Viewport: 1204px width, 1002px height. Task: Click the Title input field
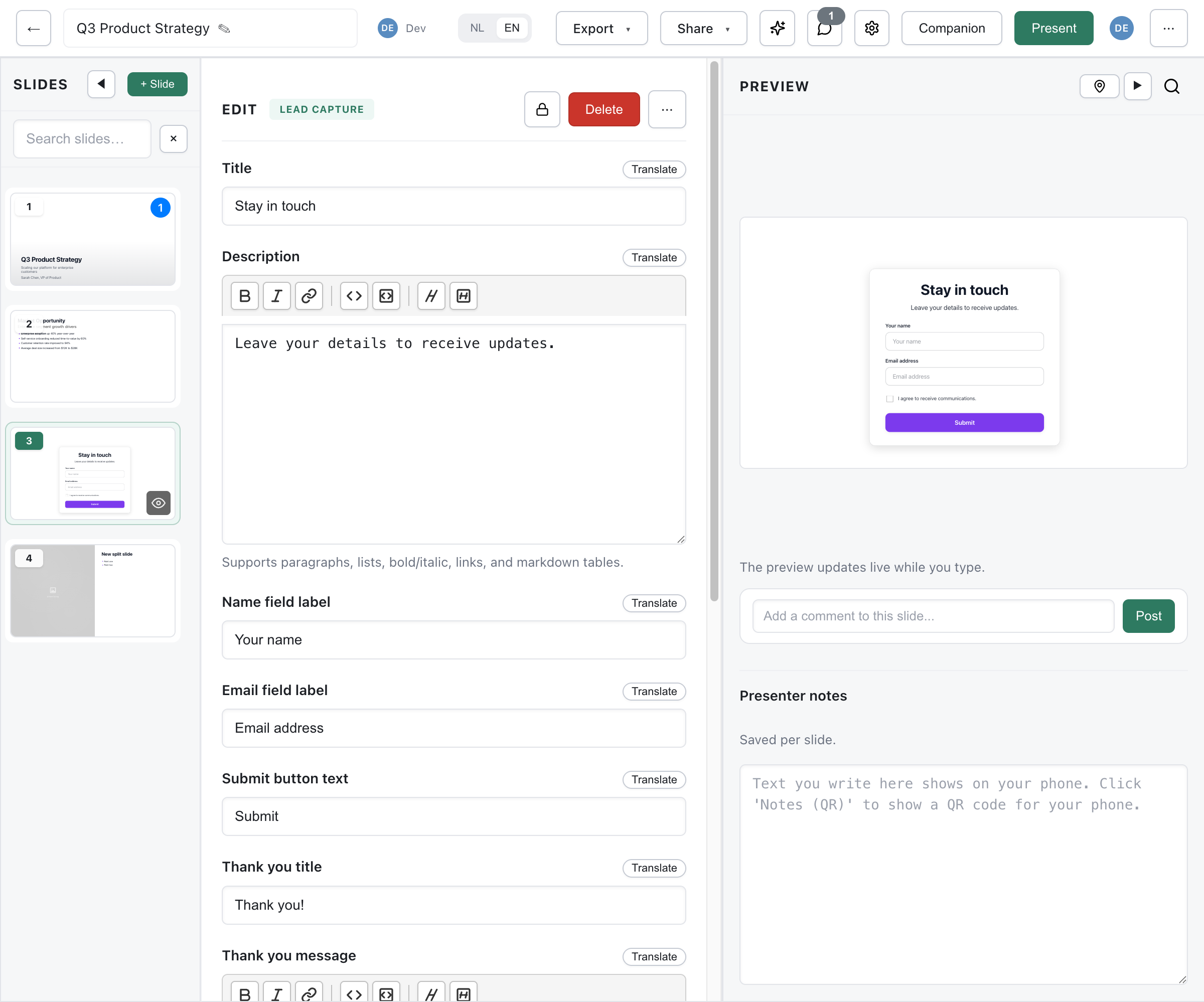pyautogui.click(x=454, y=206)
